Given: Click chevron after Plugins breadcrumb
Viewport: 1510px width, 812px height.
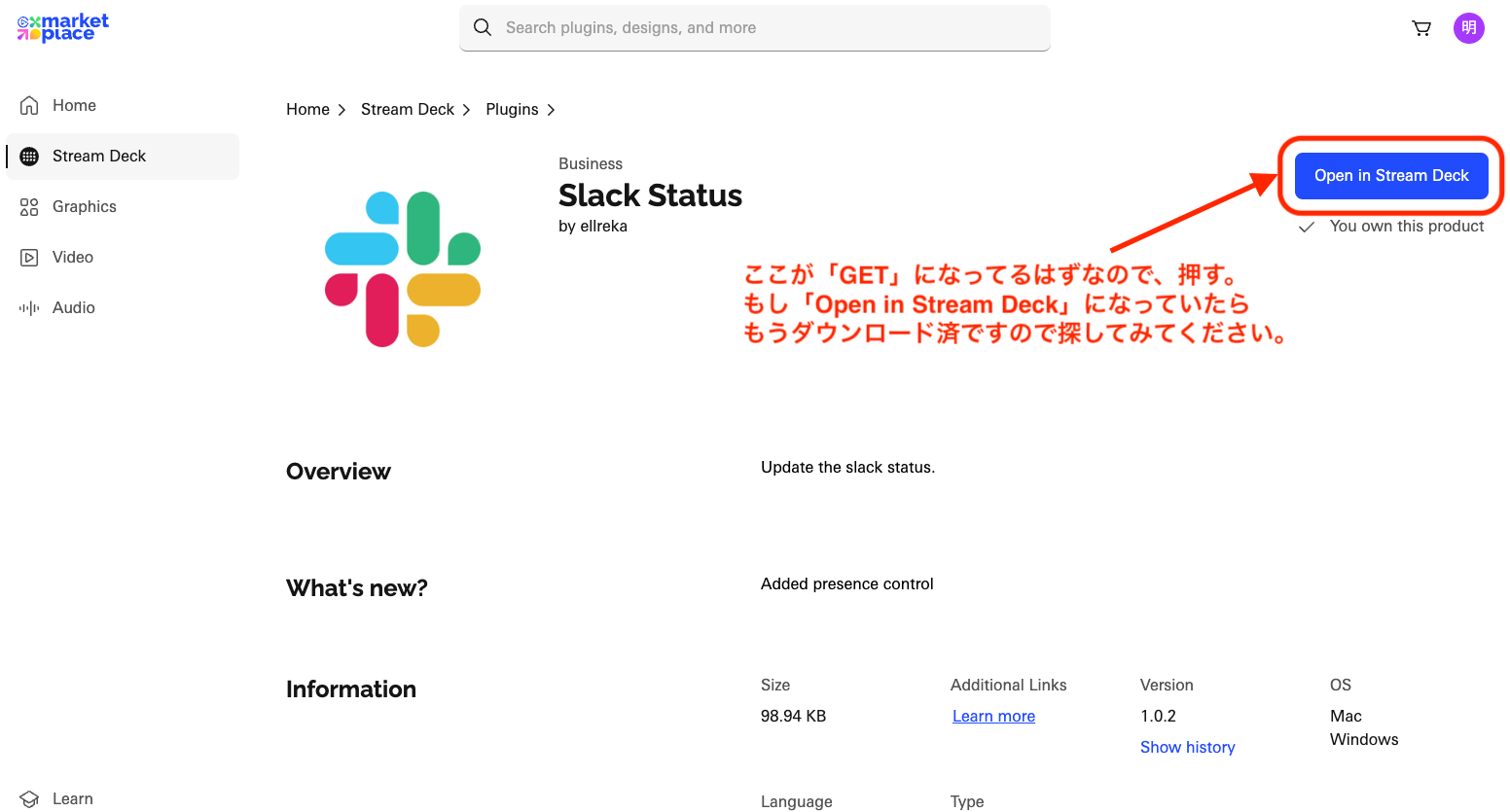Looking at the screenshot, I should [551, 110].
